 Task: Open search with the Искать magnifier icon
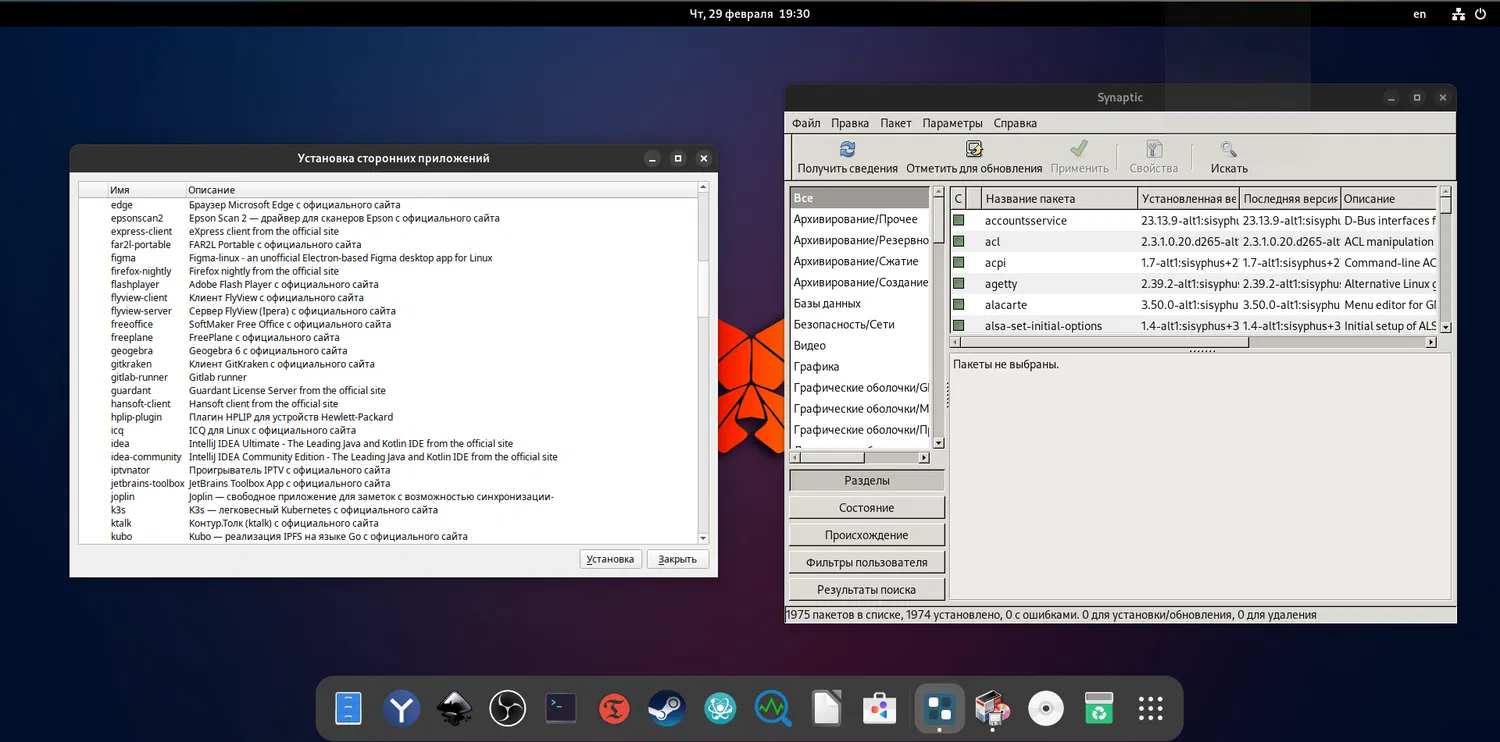pyautogui.click(x=1228, y=150)
